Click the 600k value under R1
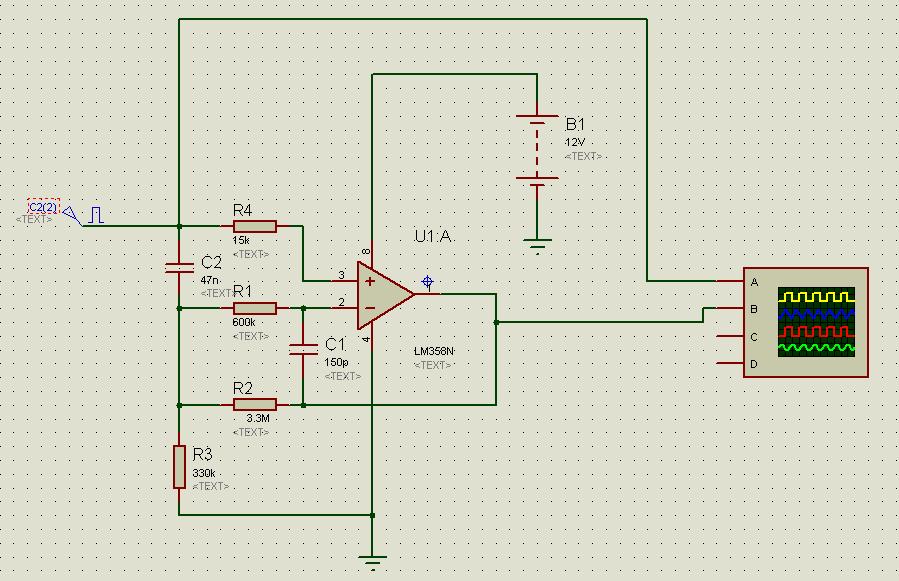Viewport: 899px width, 581px height. coord(244,322)
